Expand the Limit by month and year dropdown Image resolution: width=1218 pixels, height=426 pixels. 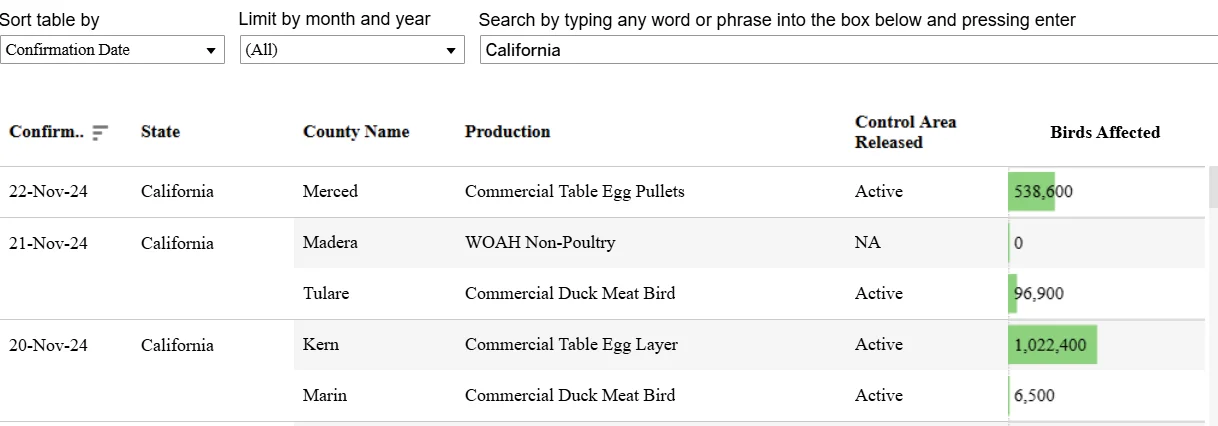[352, 50]
